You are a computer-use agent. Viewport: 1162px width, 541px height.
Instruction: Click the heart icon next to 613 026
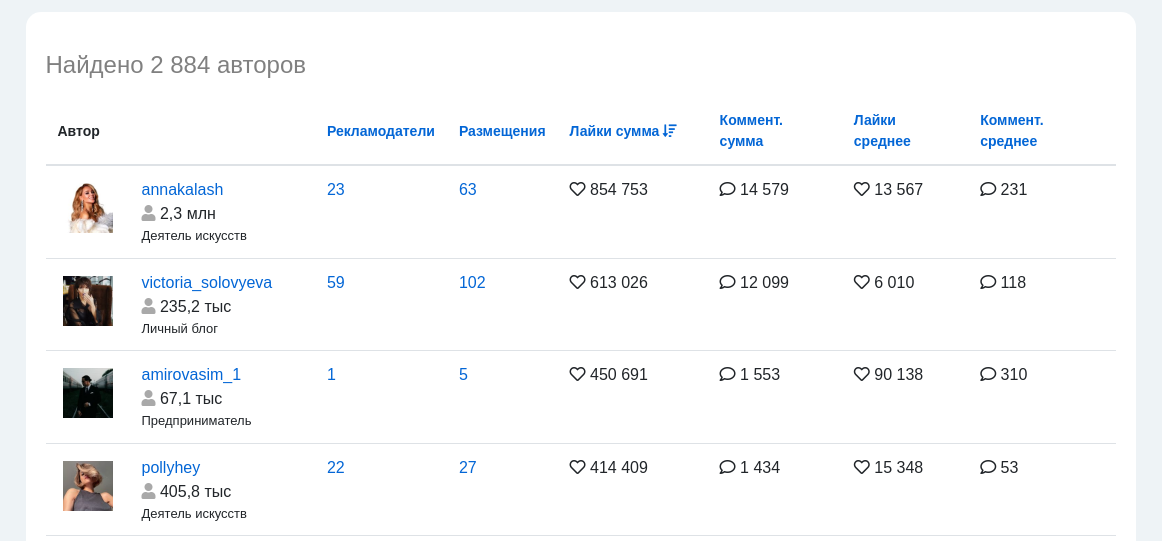[x=577, y=282]
